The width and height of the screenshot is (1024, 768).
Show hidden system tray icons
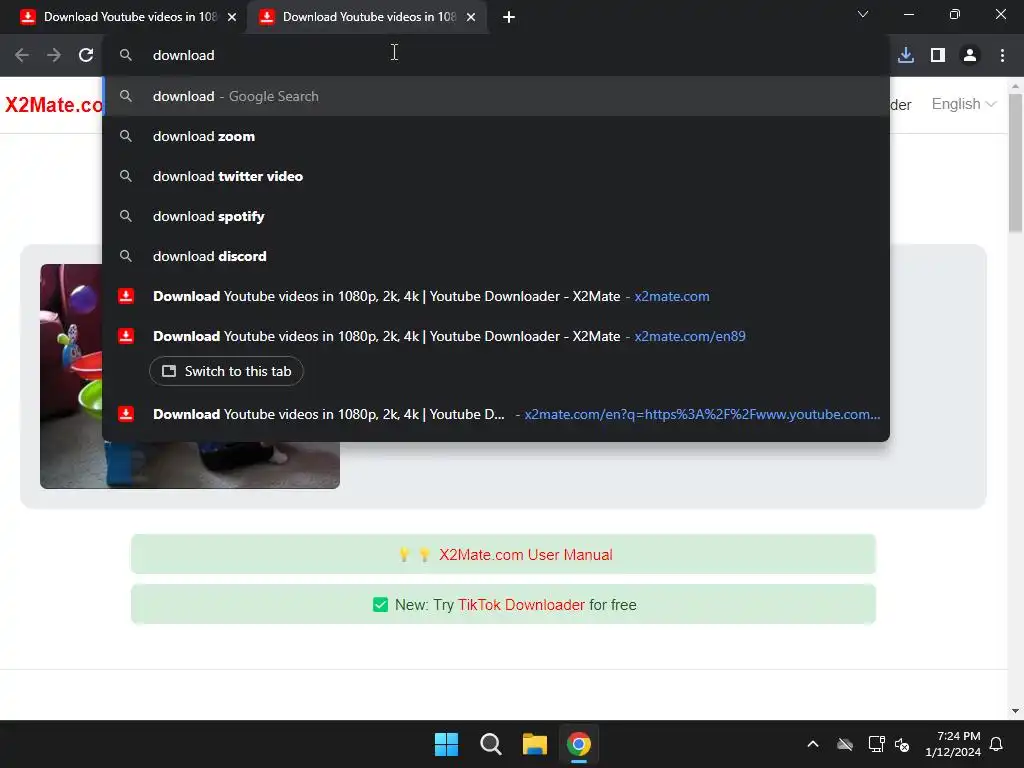(812, 744)
